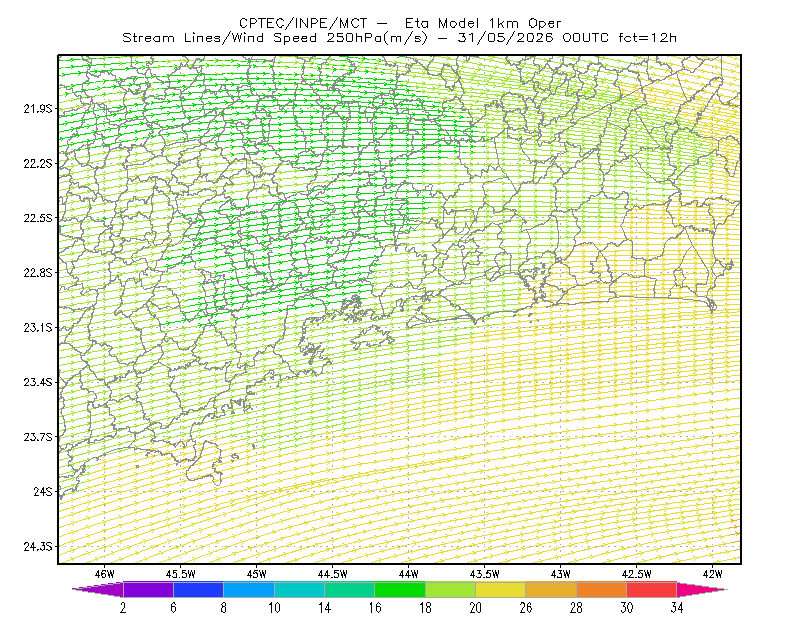This screenshot has width=800, height=618.
Task: Click the longitude label '43W'
Action: pos(561,574)
